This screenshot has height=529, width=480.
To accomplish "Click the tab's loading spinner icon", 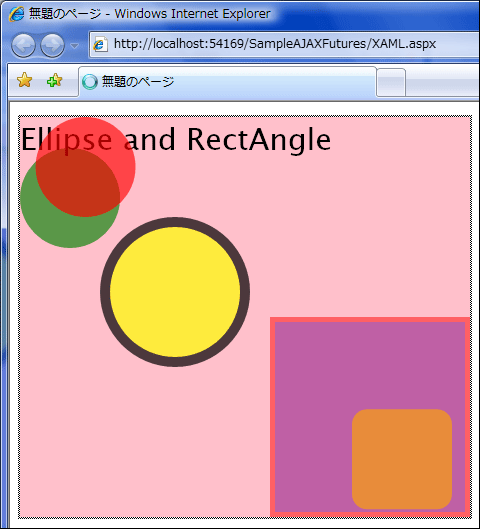I will click(90, 82).
